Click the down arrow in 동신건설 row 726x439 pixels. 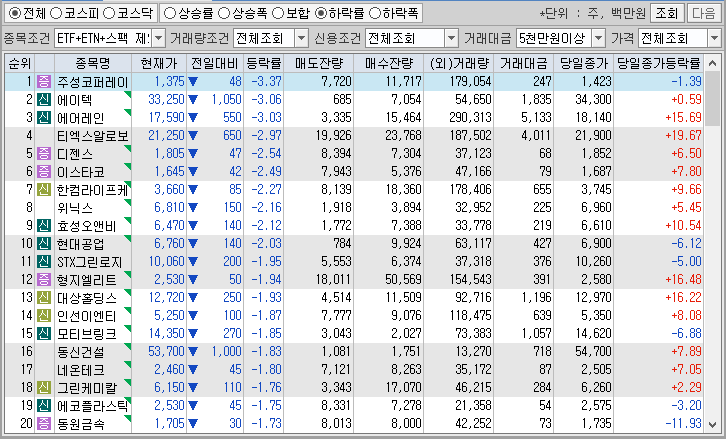pos(193,351)
